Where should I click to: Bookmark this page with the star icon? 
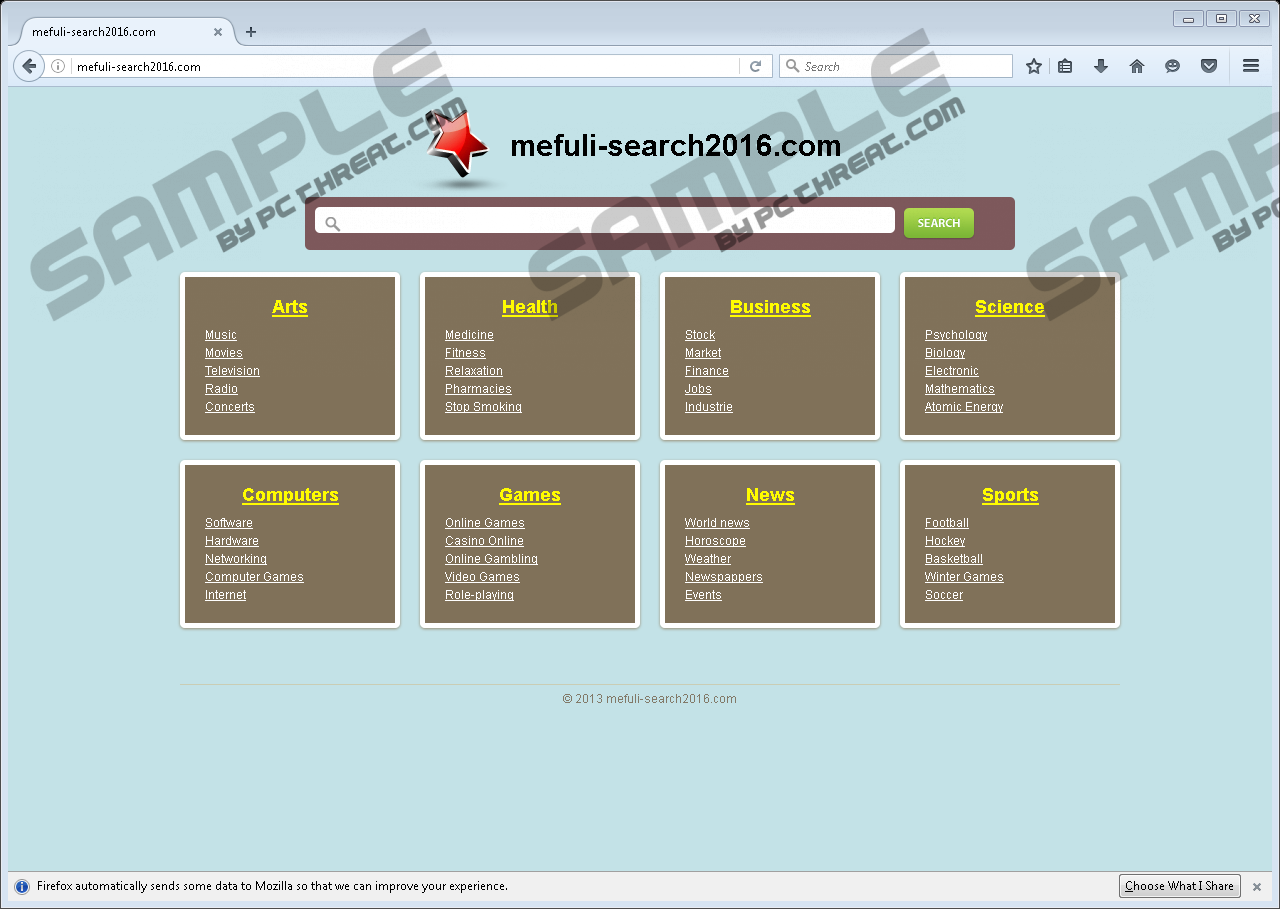pos(1034,66)
